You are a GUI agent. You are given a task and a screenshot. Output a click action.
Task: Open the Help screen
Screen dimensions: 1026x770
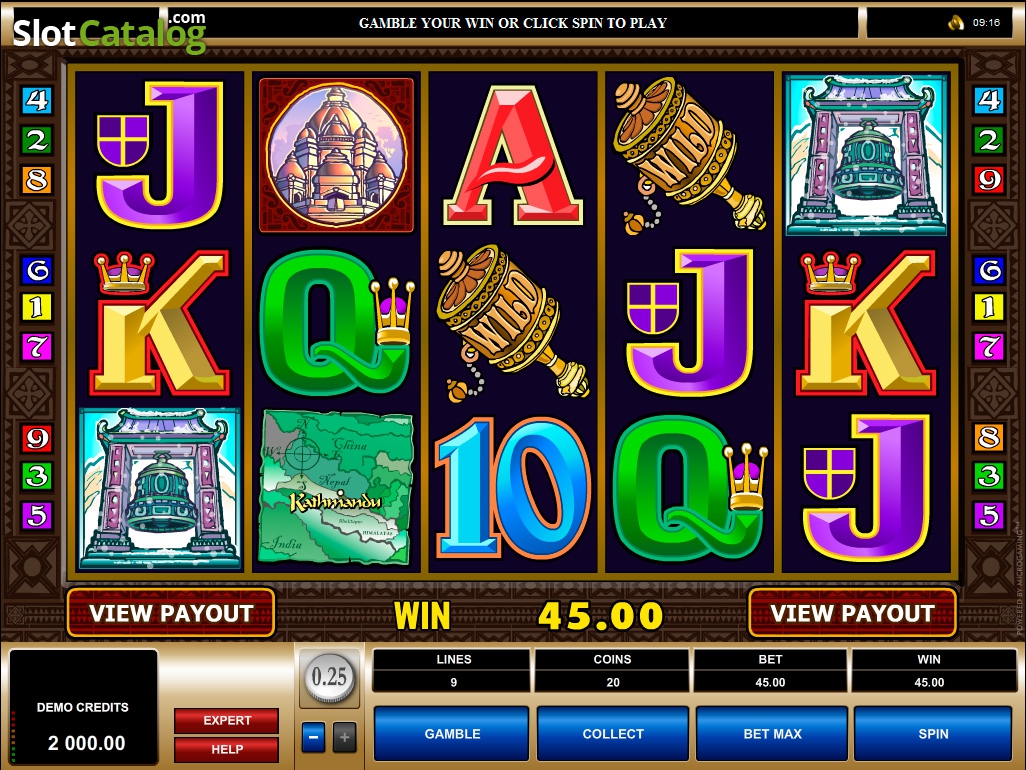(x=226, y=749)
